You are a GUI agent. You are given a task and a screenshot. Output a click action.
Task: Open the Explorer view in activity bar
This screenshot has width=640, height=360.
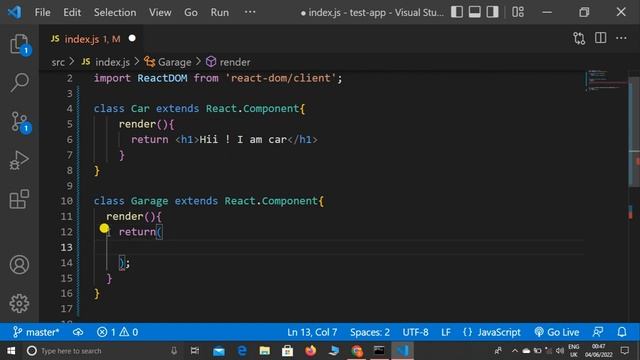point(19,44)
